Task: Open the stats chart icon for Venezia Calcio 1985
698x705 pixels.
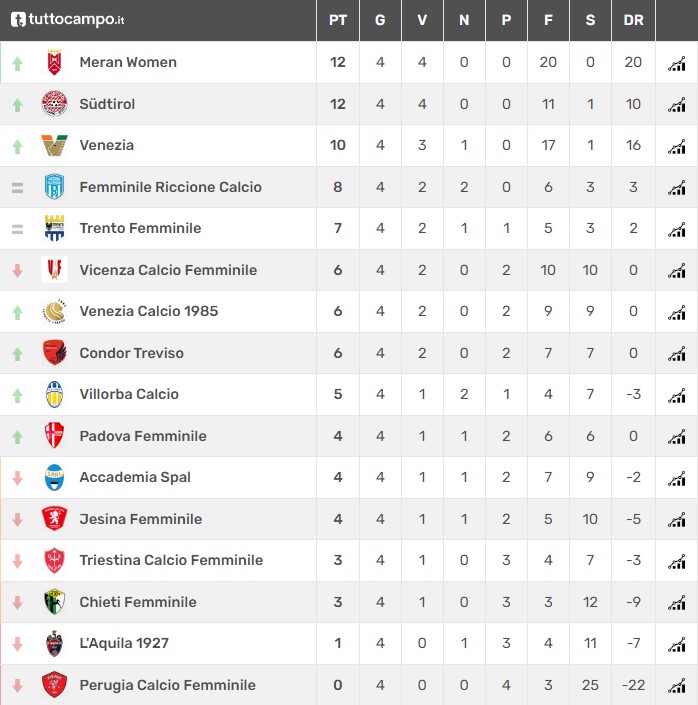Action: pyautogui.click(x=676, y=312)
